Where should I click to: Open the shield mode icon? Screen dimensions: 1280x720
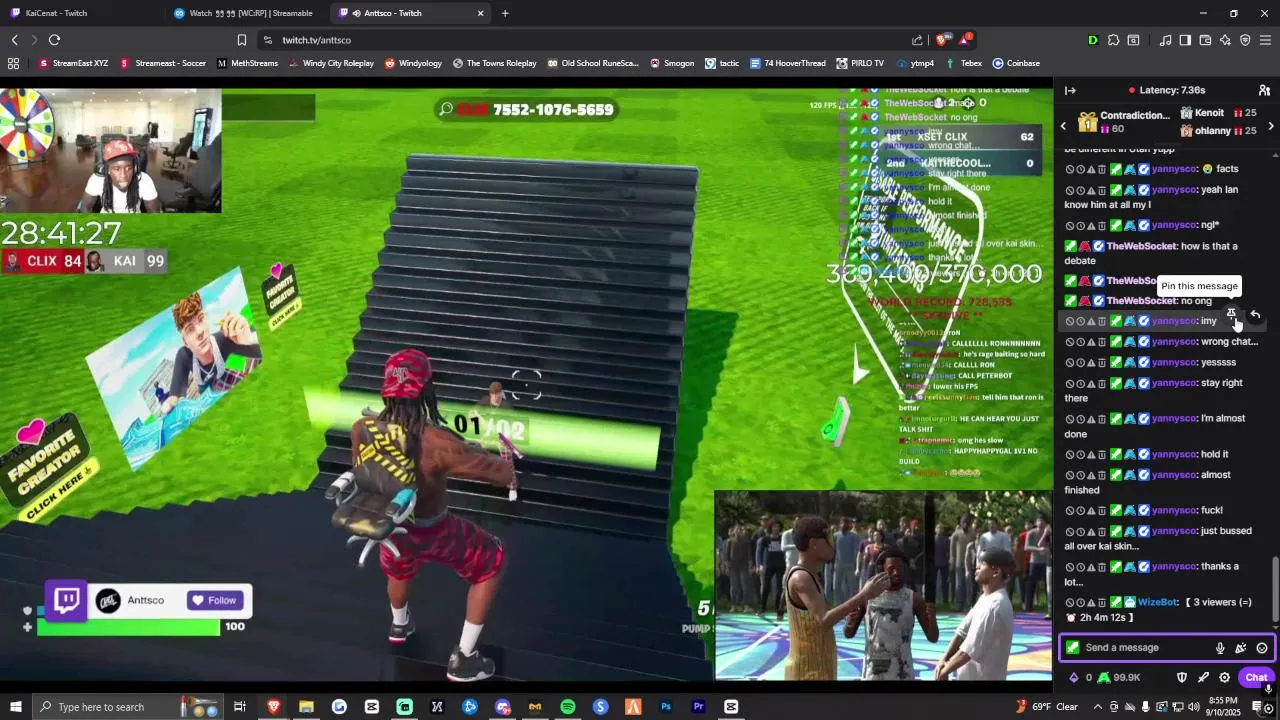(x=1181, y=677)
